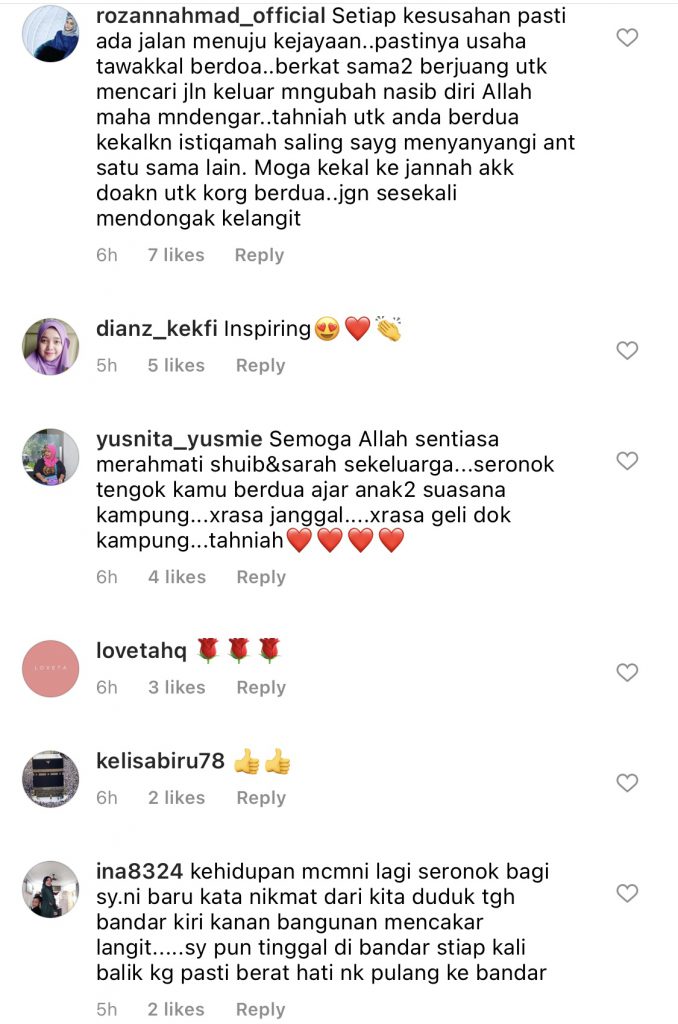The image size is (678, 1024).
Task: Reply to the lovetahq roses comment
Action: point(261,688)
